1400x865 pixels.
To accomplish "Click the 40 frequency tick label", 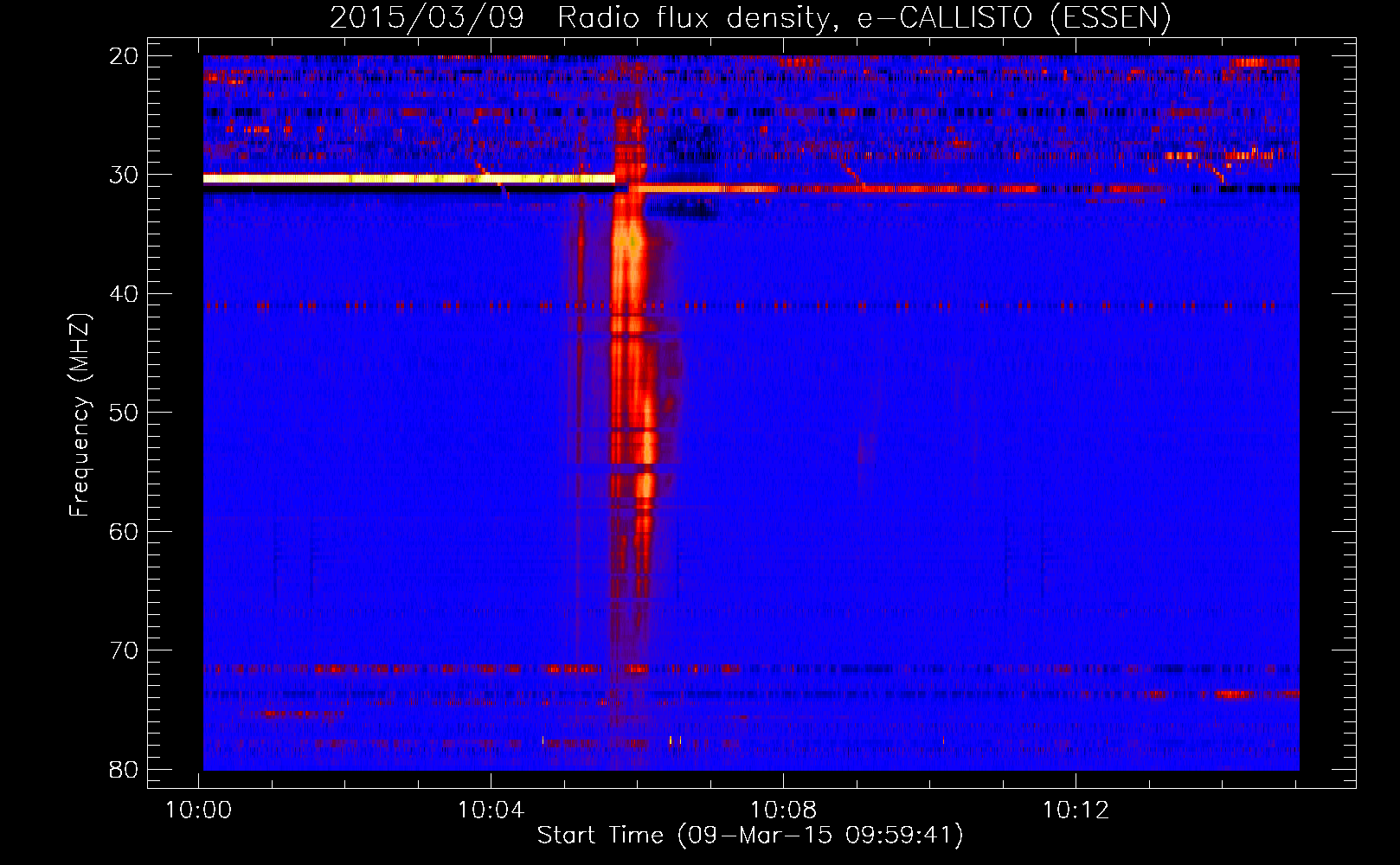I will pyautogui.click(x=125, y=294).
